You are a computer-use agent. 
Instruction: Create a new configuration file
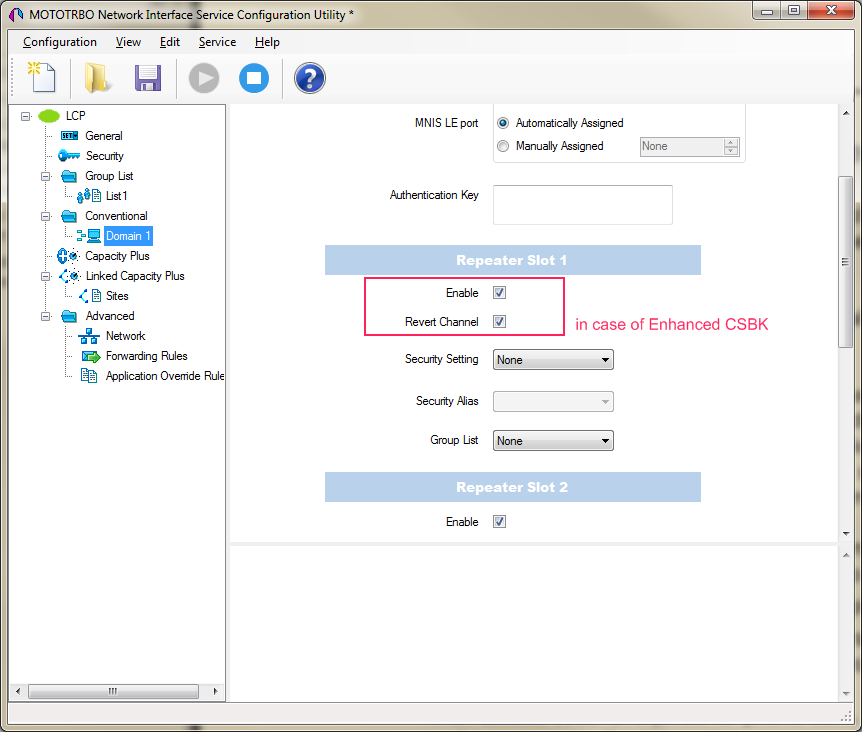coord(42,77)
